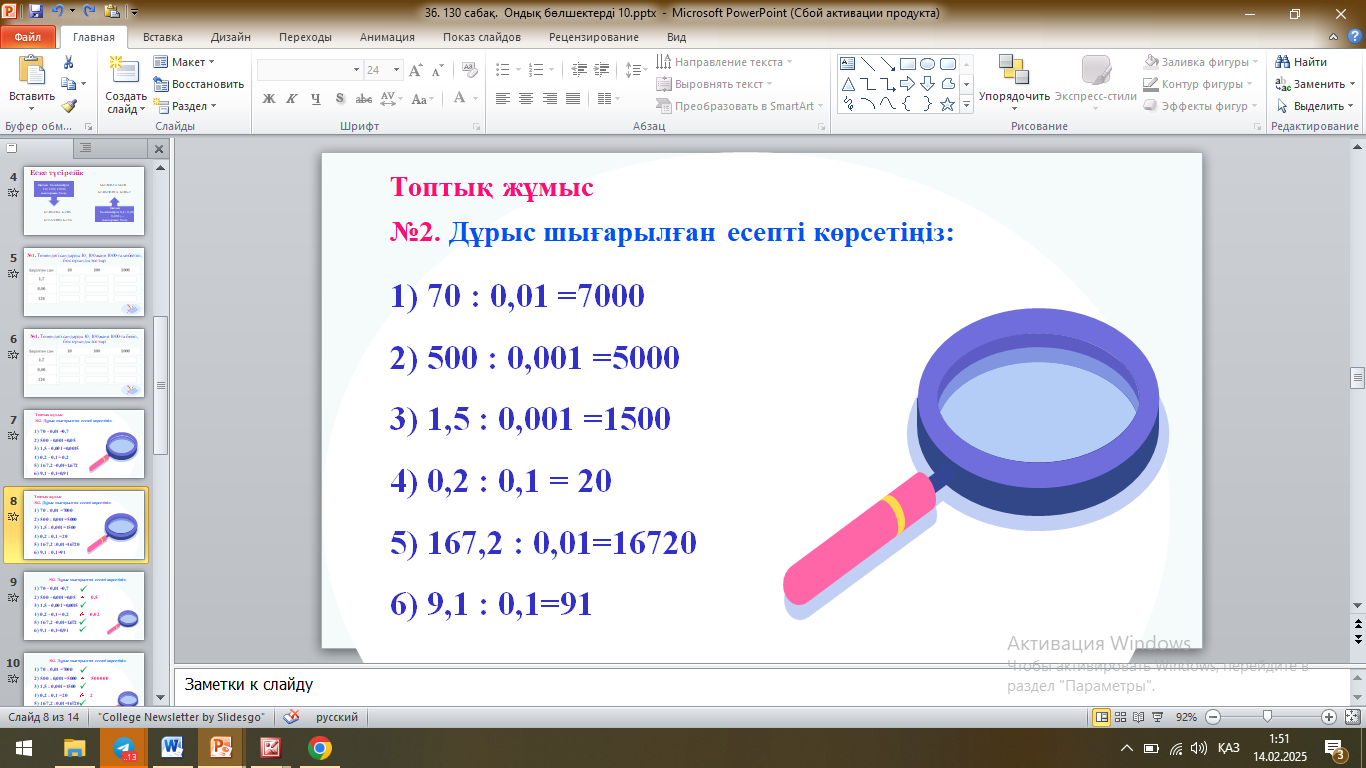
Task: Adjust the zoom slider handle
Action: (1267, 717)
